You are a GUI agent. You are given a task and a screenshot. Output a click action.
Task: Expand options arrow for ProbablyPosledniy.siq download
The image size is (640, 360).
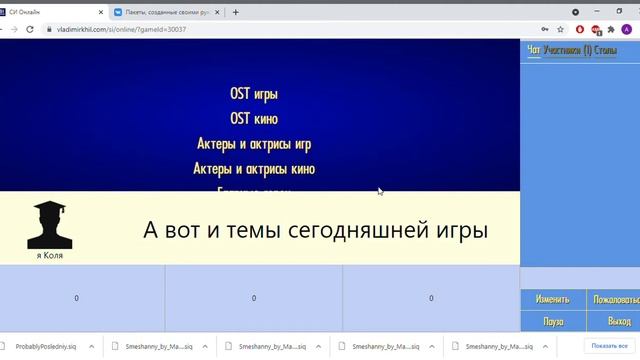pyautogui.click(x=91, y=347)
